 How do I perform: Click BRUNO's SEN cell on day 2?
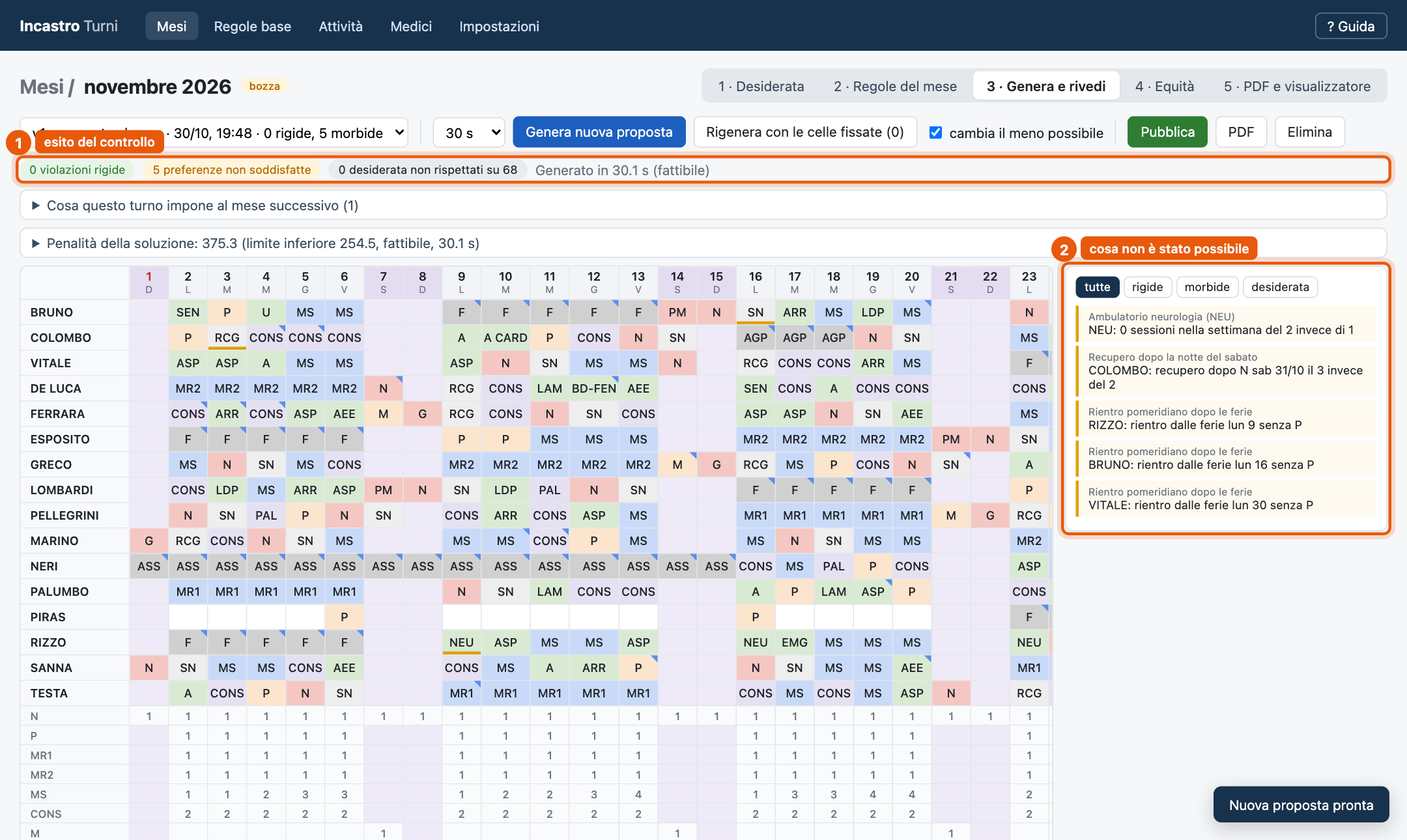point(188,312)
